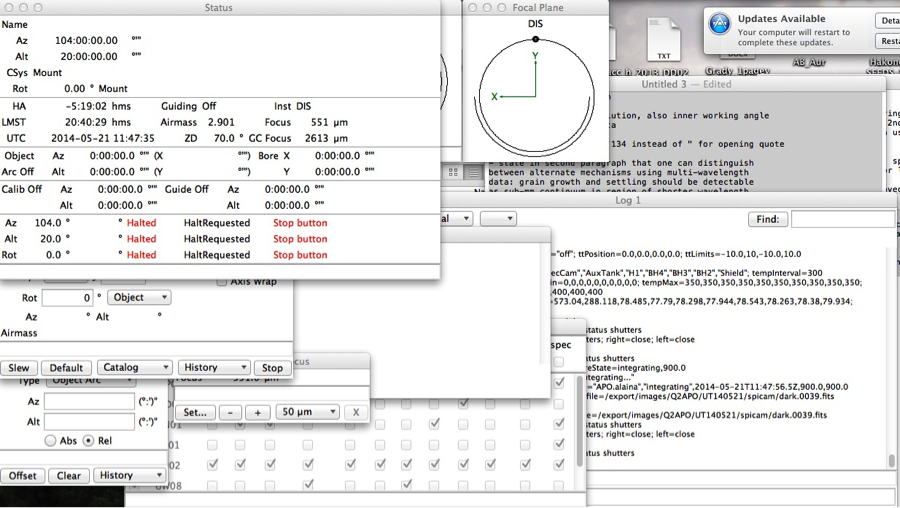Open the Catalog dropdown menu
The image size is (900, 508).
134,368
